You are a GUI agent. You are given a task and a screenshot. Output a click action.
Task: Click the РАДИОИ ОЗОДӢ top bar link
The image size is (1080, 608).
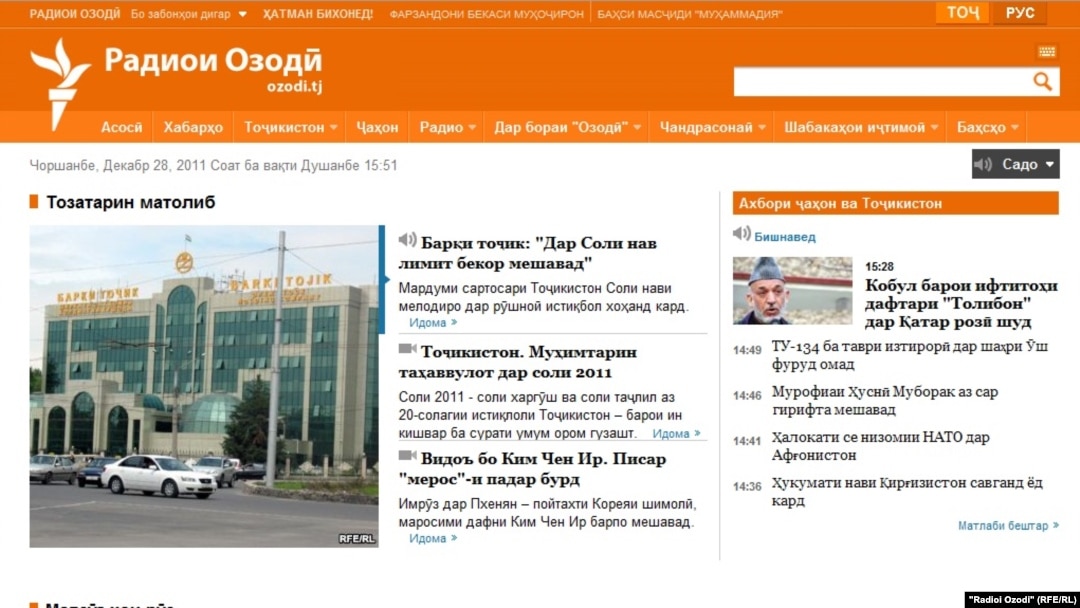(74, 14)
